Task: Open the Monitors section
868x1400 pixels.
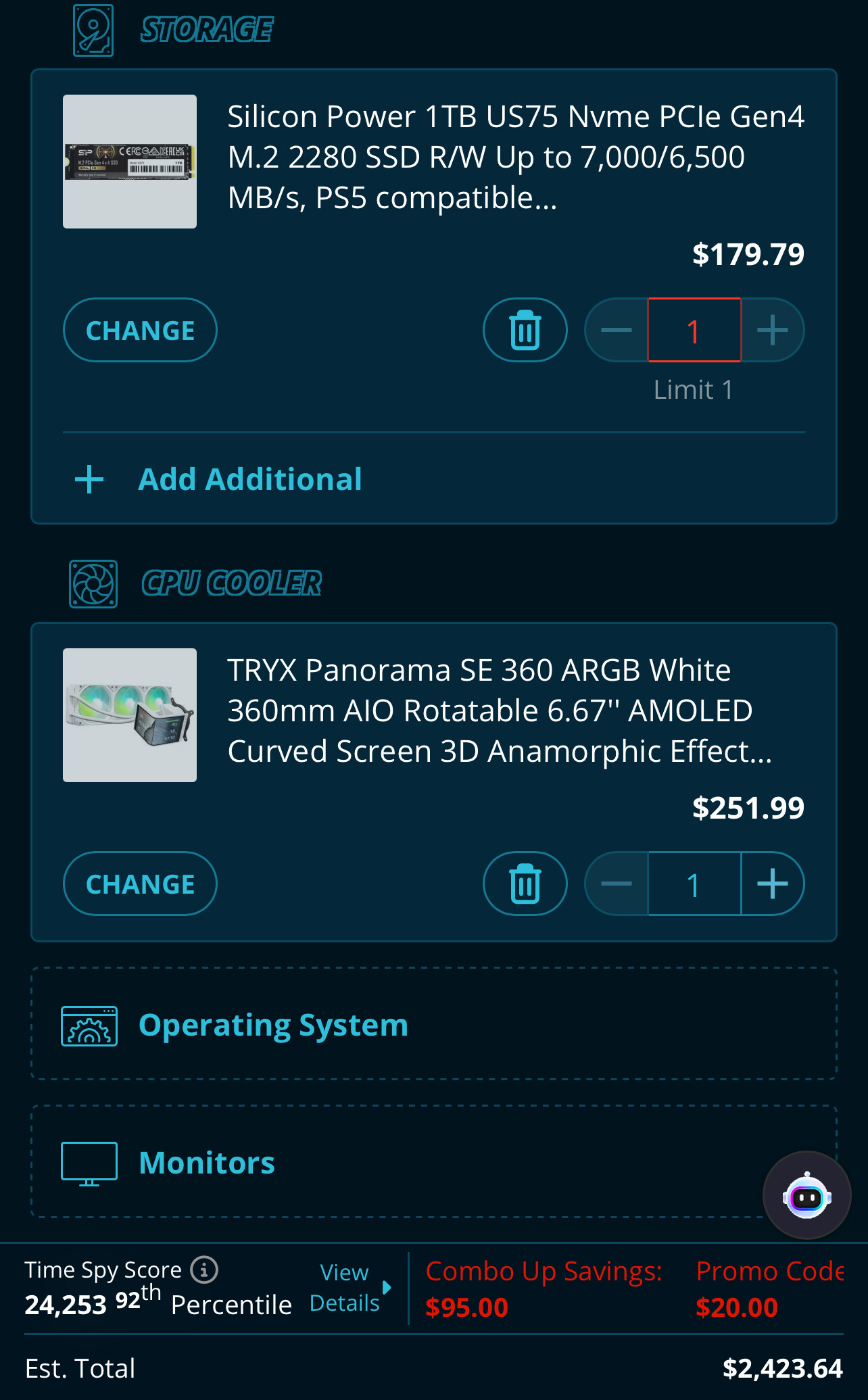Action: [207, 1163]
